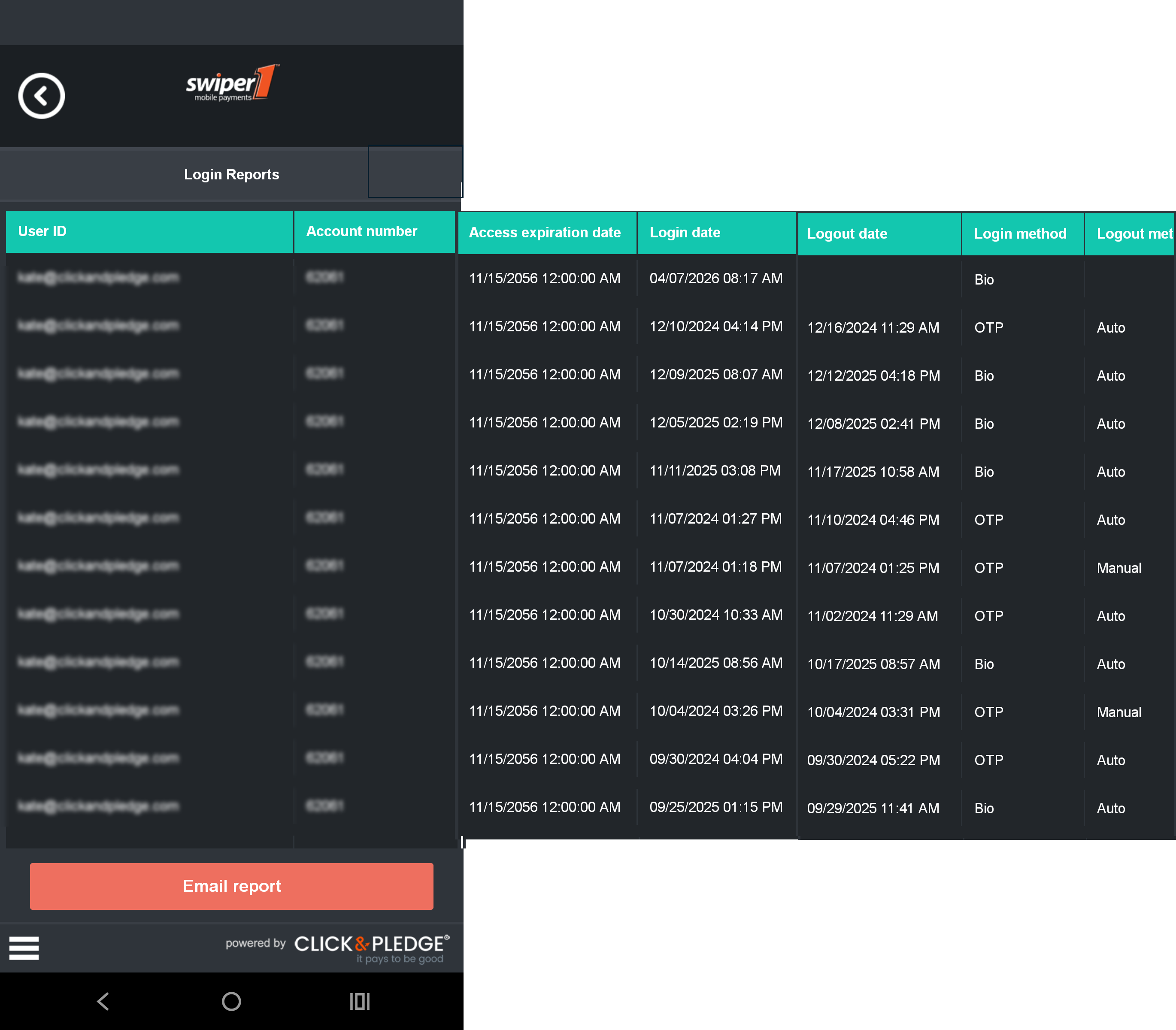Select logout date 12/08/2025 02:41 PM
Image resolution: width=1176 pixels, height=1030 pixels.
874,424
